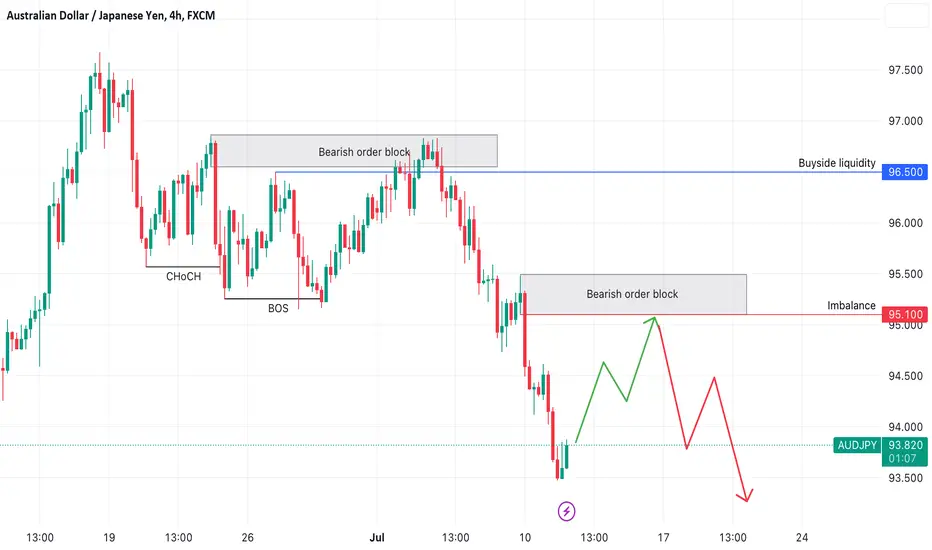The image size is (932, 550).
Task: Select the upper Bearish order block rectangle
Action: tap(354, 151)
